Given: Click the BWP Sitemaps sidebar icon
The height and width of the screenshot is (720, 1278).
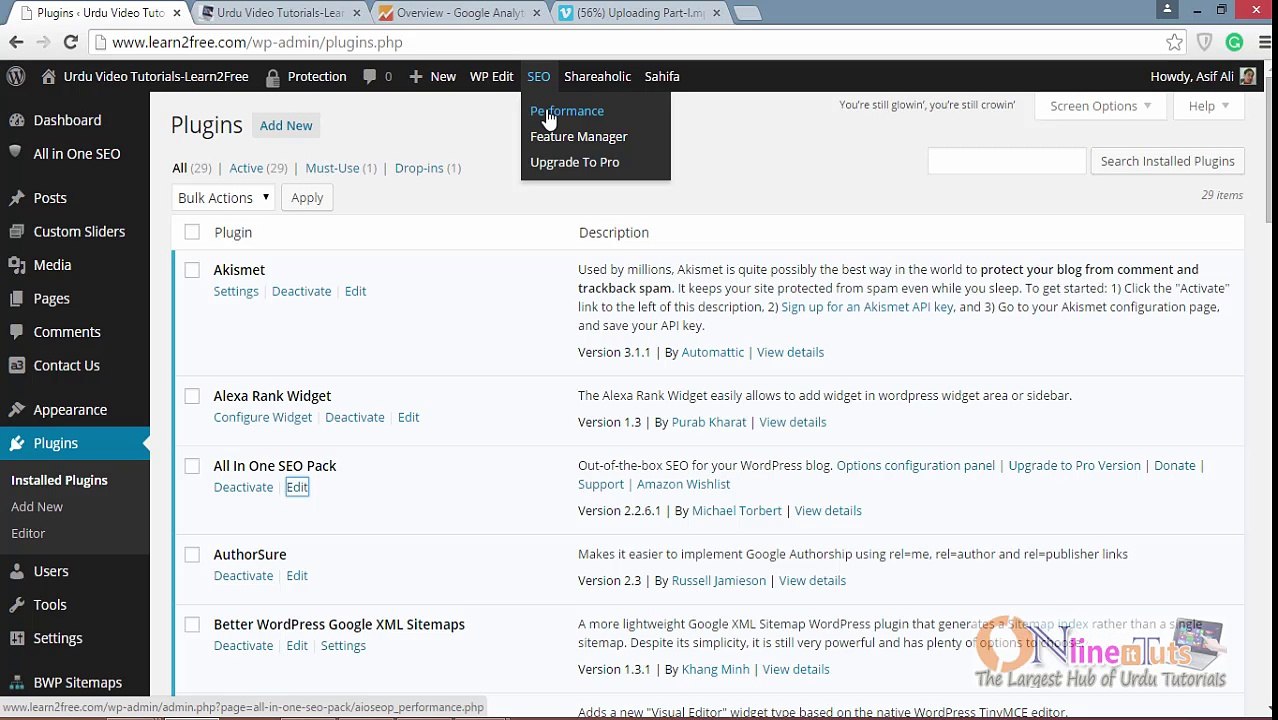Looking at the screenshot, I should 16,682.
